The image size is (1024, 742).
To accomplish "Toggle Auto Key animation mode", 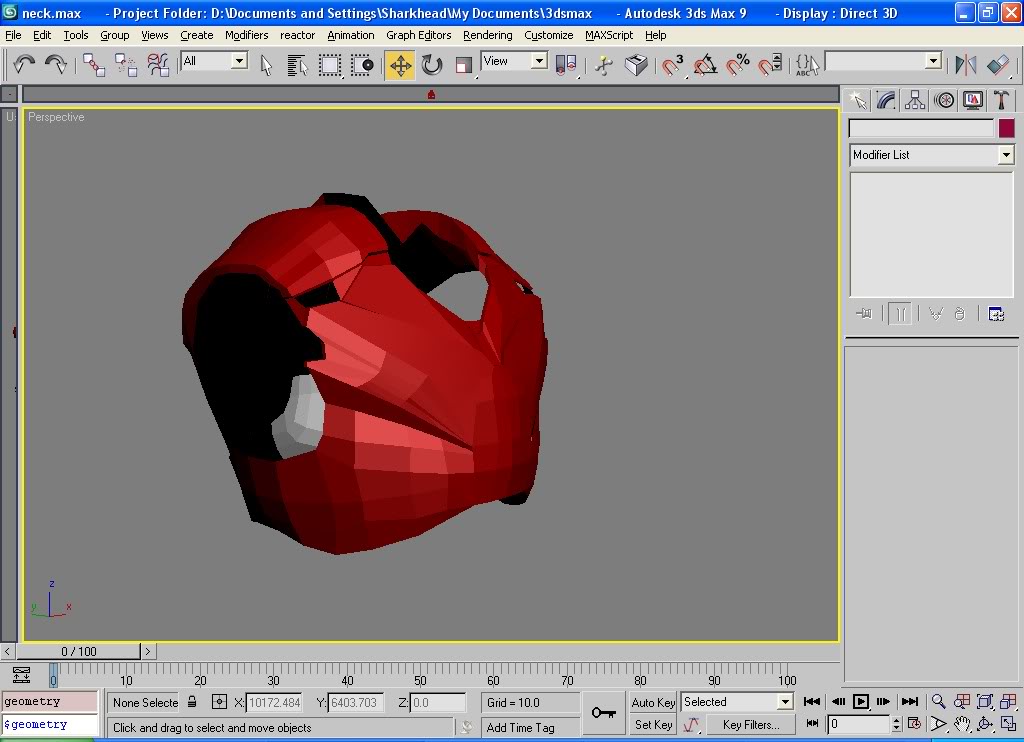I will 653,702.
